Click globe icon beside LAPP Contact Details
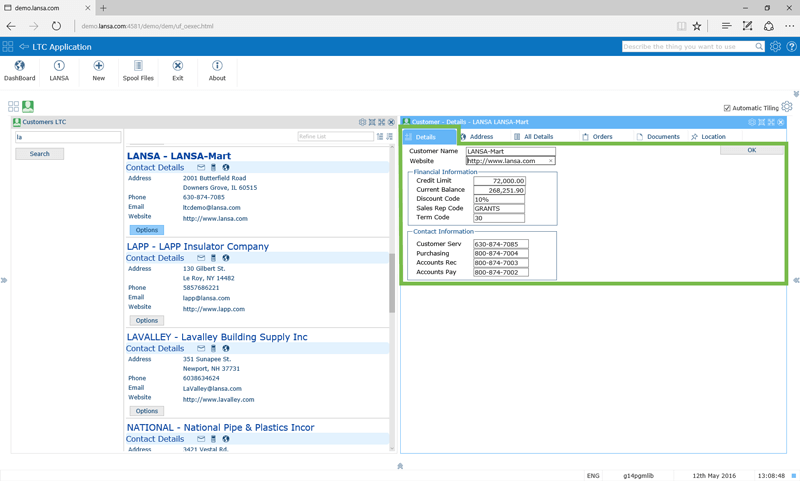800x481 pixels. (226, 258)
